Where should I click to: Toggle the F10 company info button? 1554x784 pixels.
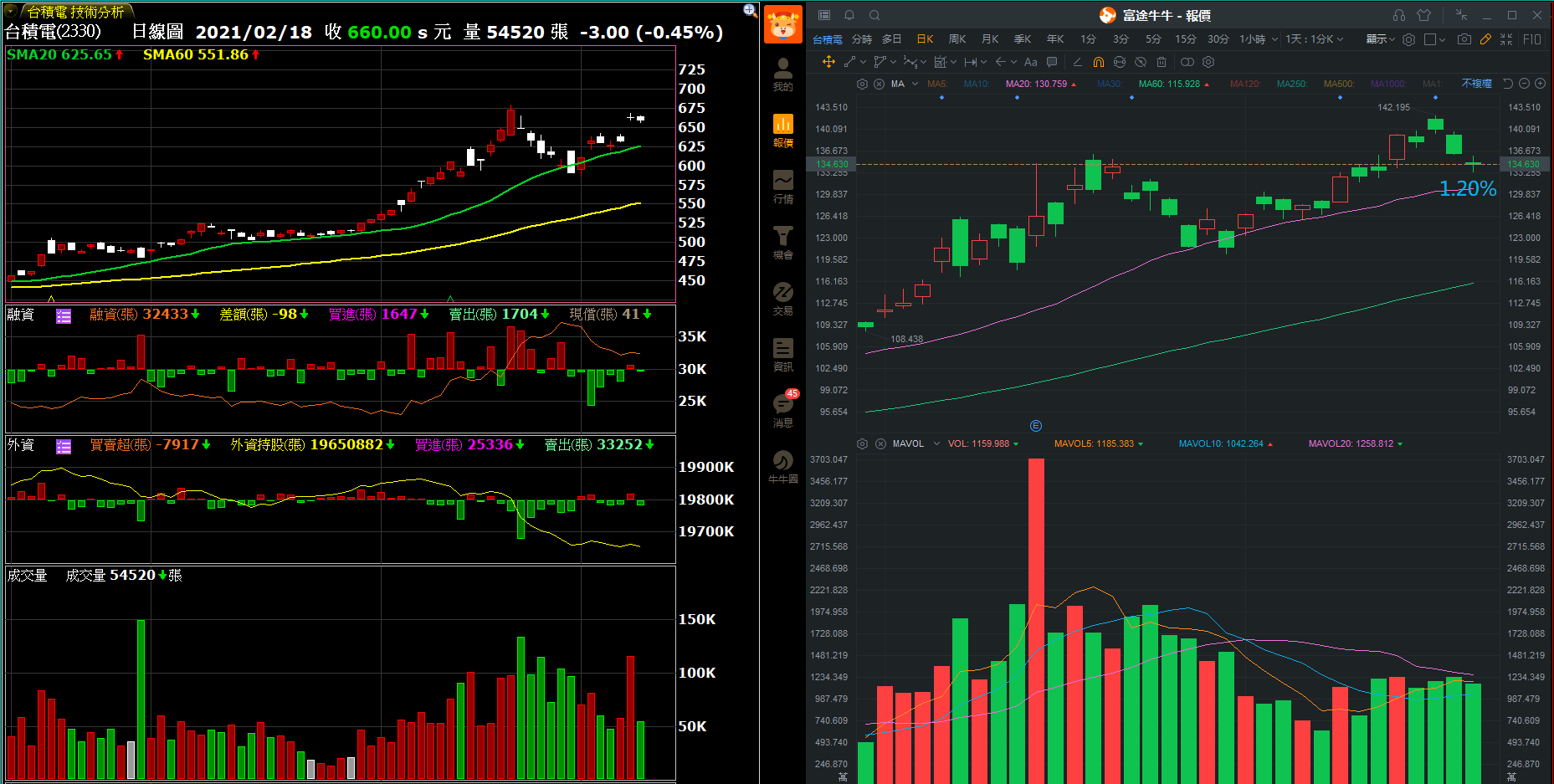pos(1533,39)
